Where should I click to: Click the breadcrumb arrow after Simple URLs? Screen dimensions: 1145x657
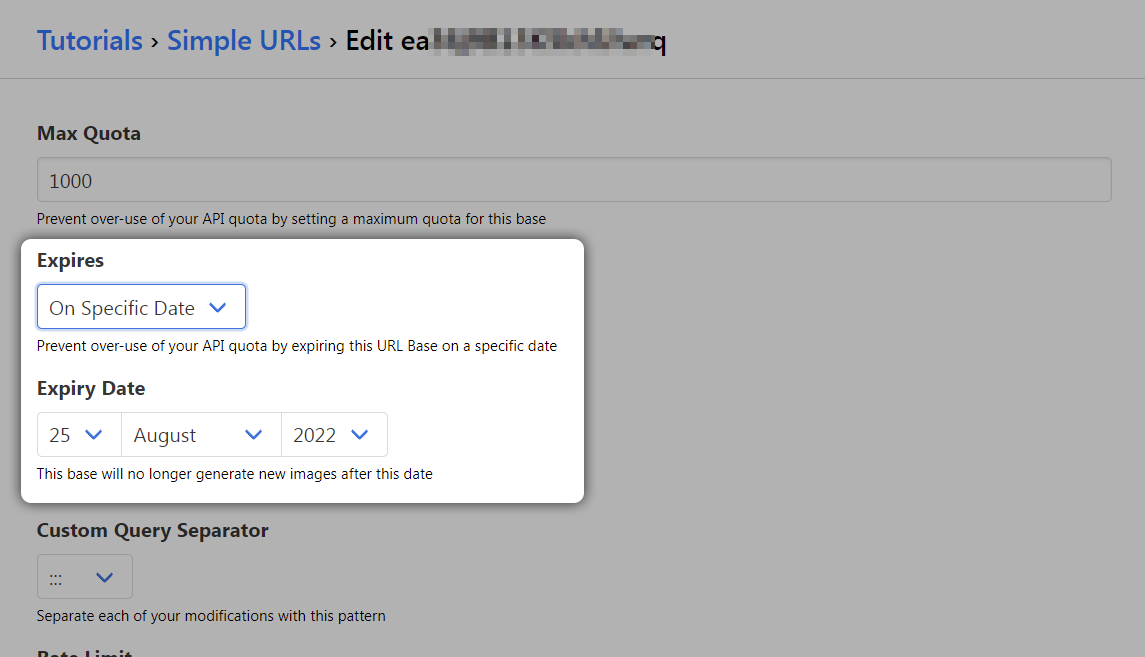(333, 42)
